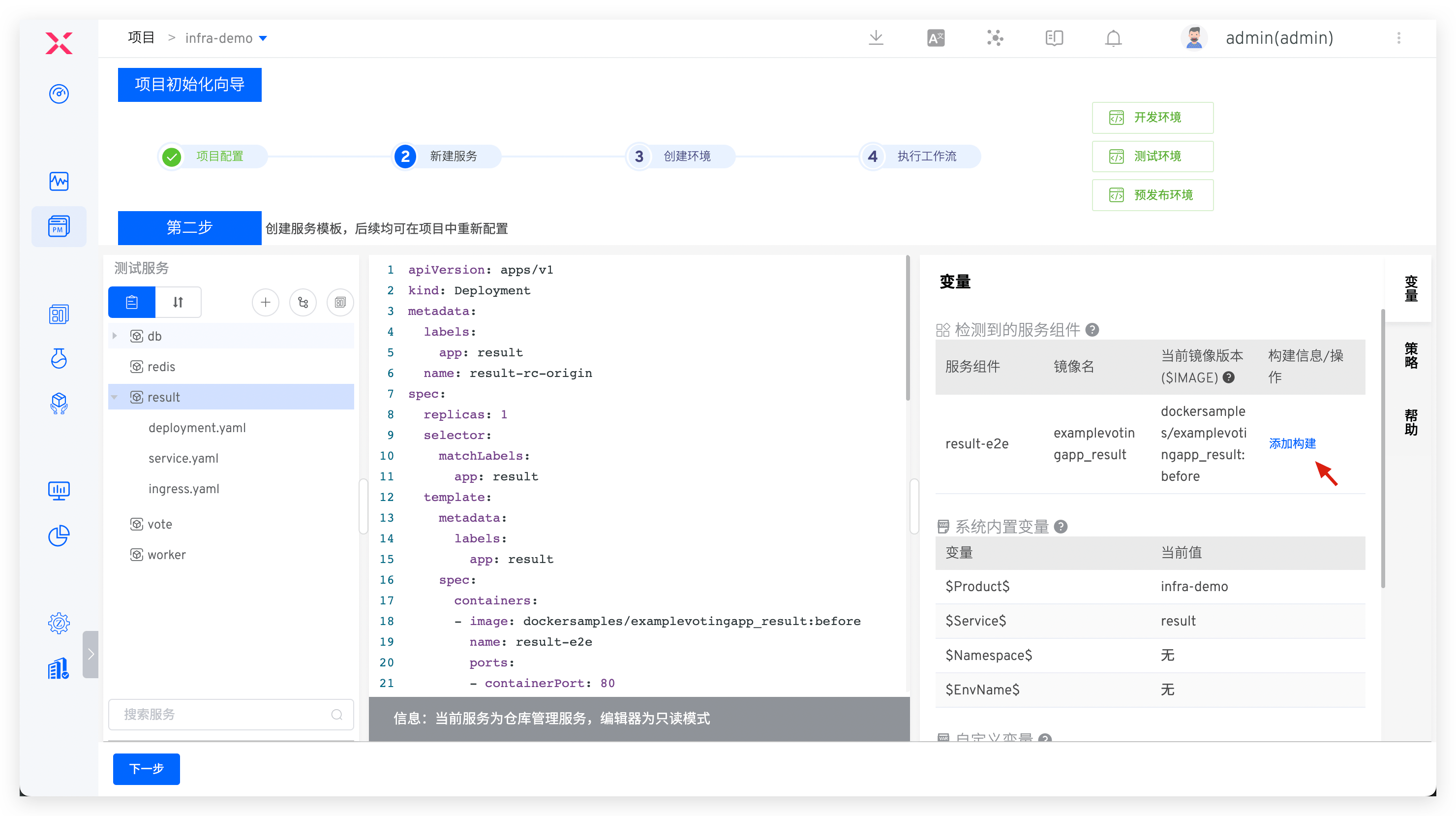This screenshot has width=1456, height=816.
Task: Open the system settings gear in sidebar
Action: 59,623
